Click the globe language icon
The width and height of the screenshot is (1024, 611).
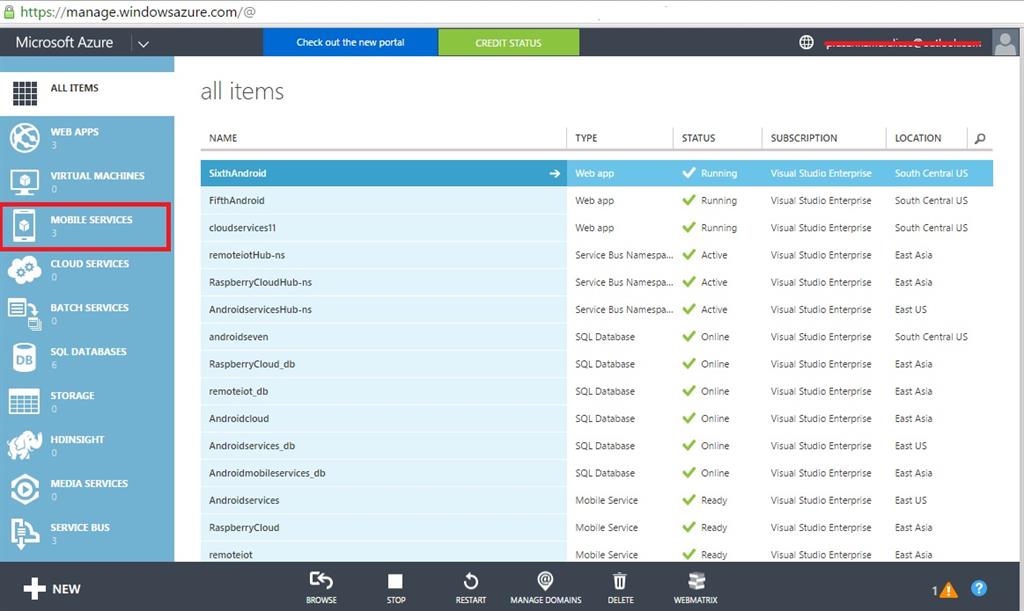point(807,42)
